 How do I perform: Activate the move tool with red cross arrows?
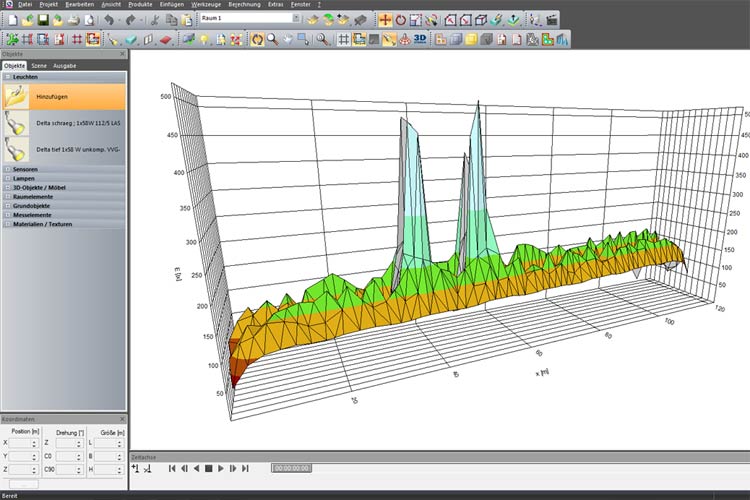[x=385, y=20]
